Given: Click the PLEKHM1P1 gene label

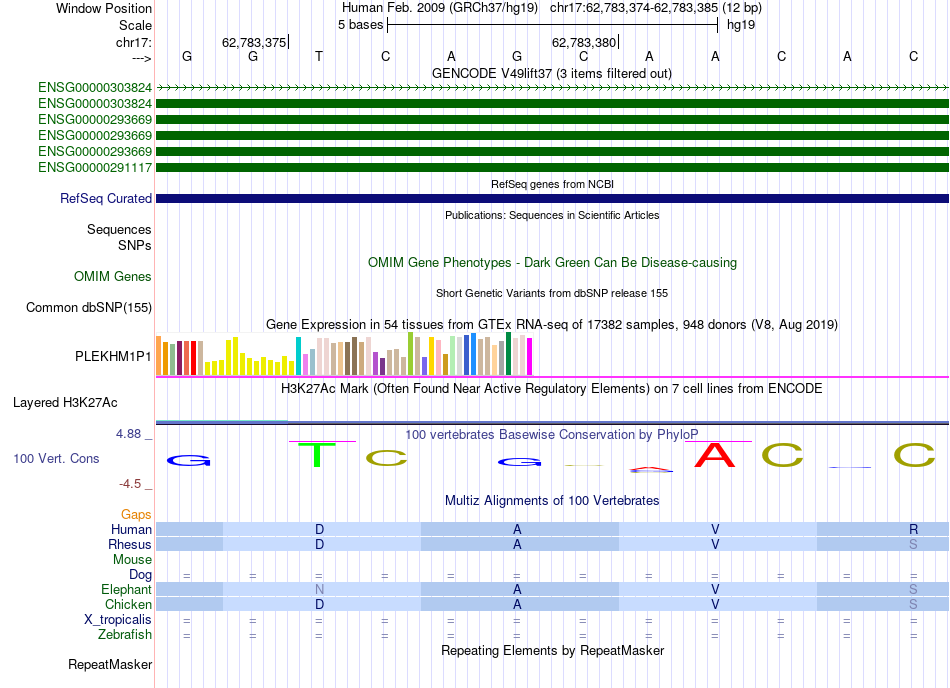Looking at the screenshot, I should (113, 357).
